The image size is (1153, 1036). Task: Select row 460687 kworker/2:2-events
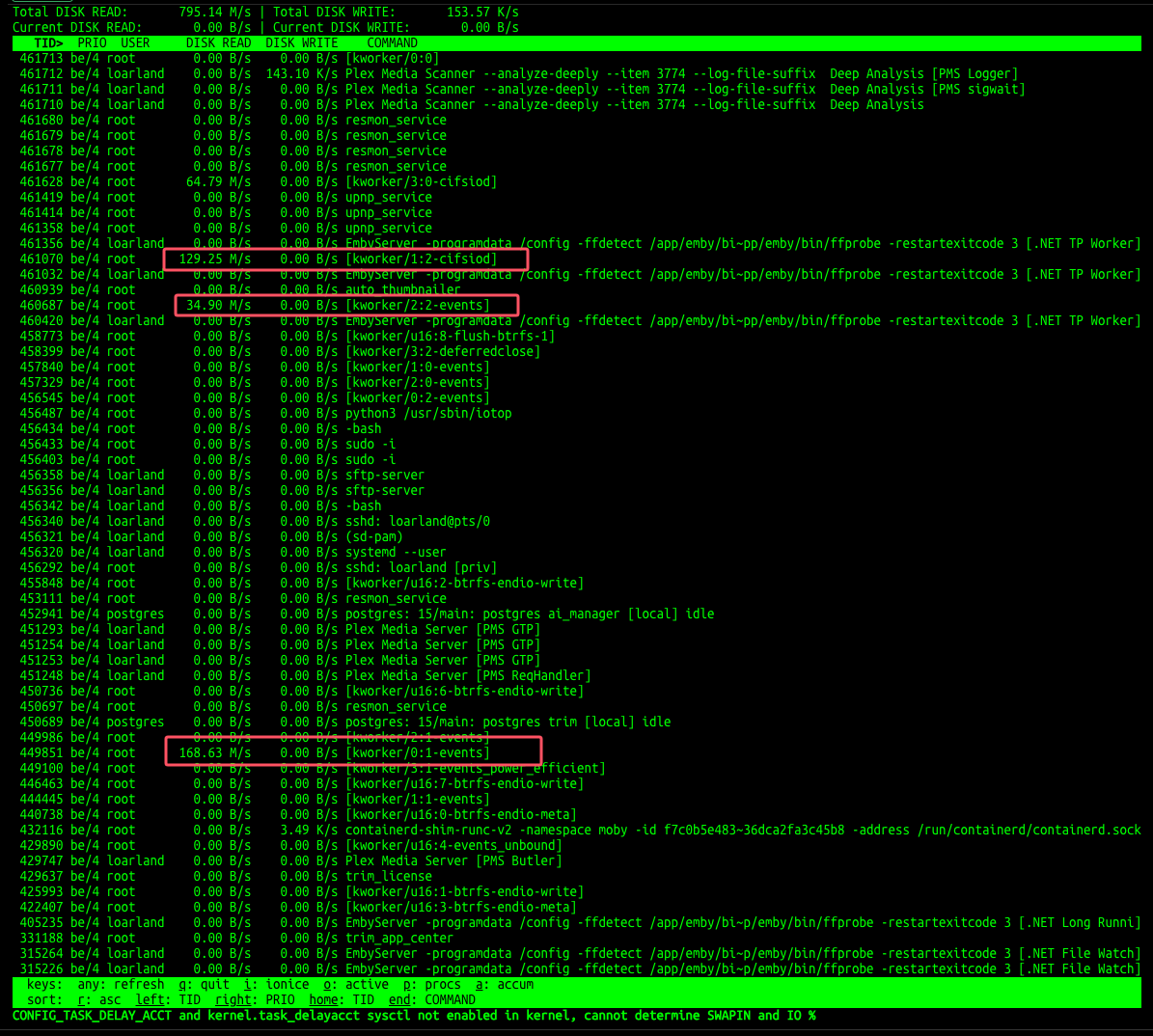coord(577,306)
